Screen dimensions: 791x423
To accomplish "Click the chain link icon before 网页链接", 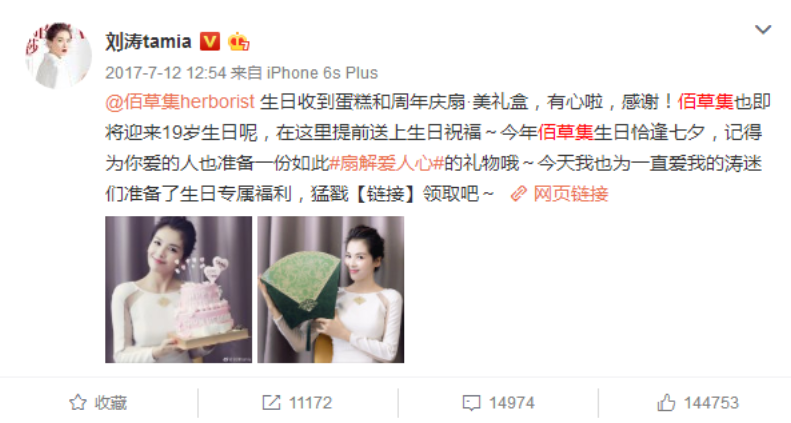I will pos(519,194).
